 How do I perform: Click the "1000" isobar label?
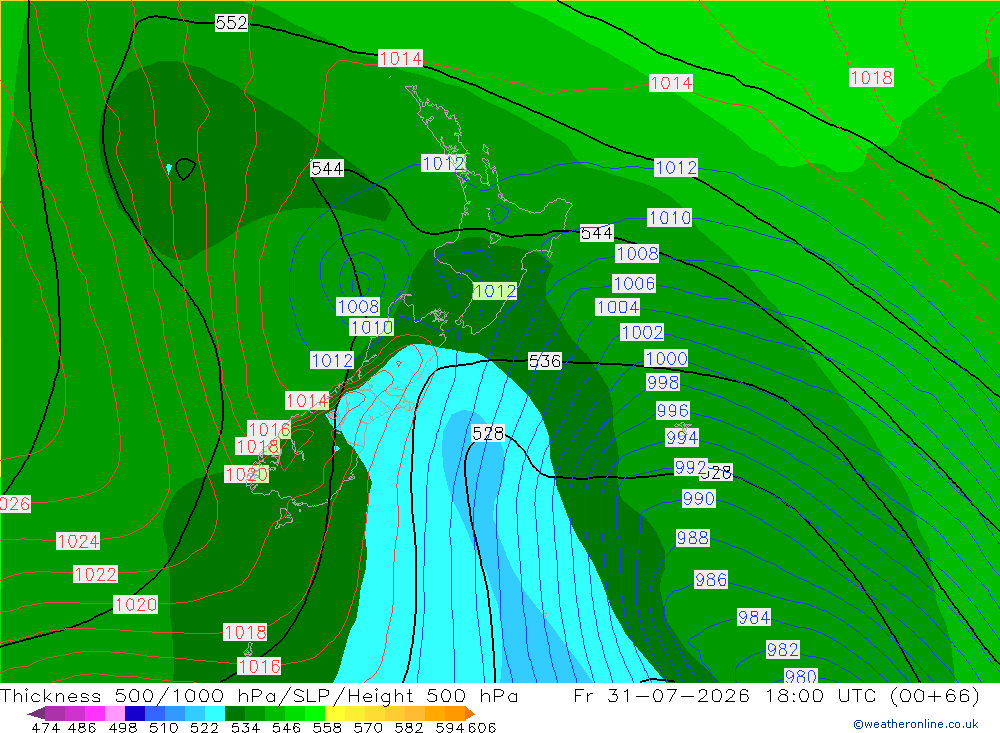(x=666, y=359)
